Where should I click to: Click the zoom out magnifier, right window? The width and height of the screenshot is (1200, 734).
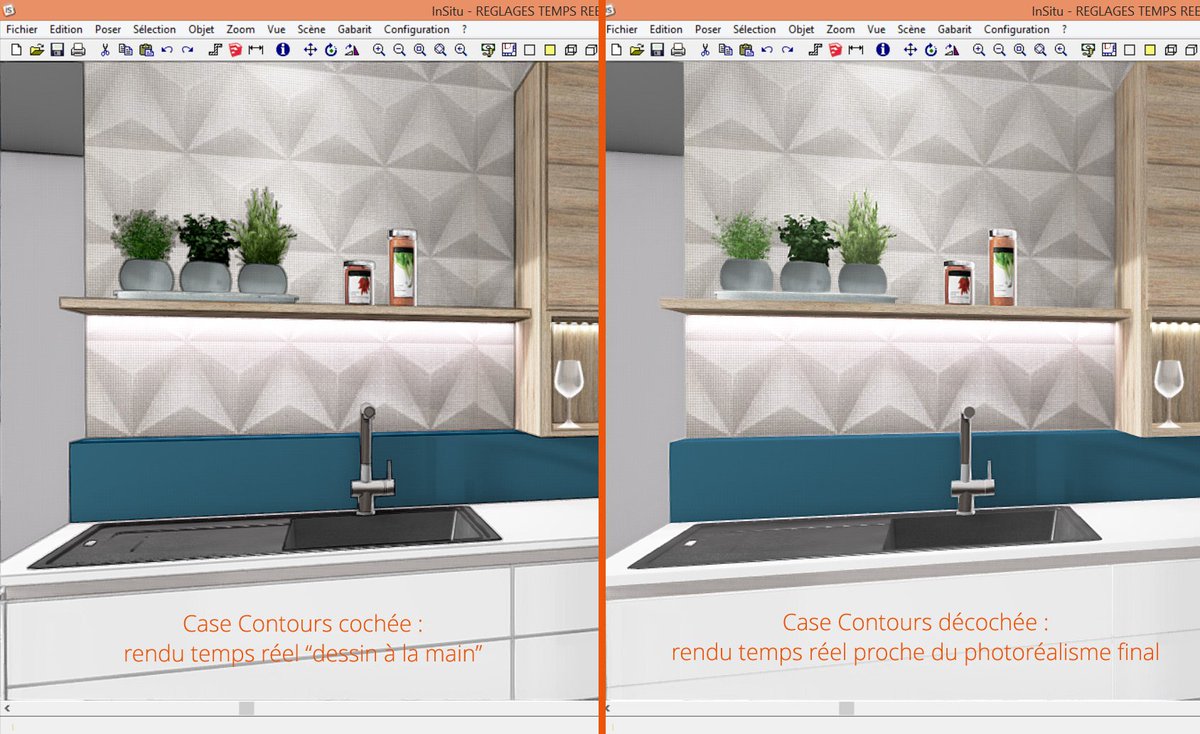(x=999, y=49)
